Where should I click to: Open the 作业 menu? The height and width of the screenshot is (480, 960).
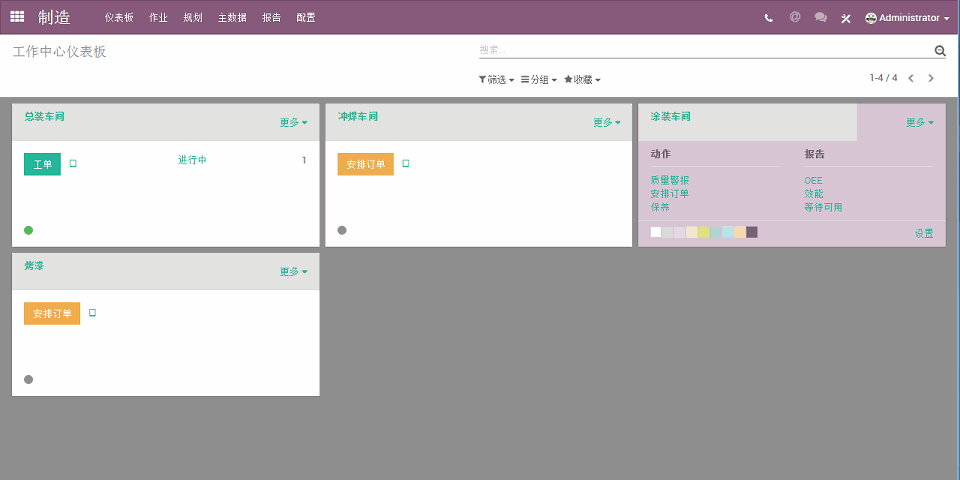[159, 18]
